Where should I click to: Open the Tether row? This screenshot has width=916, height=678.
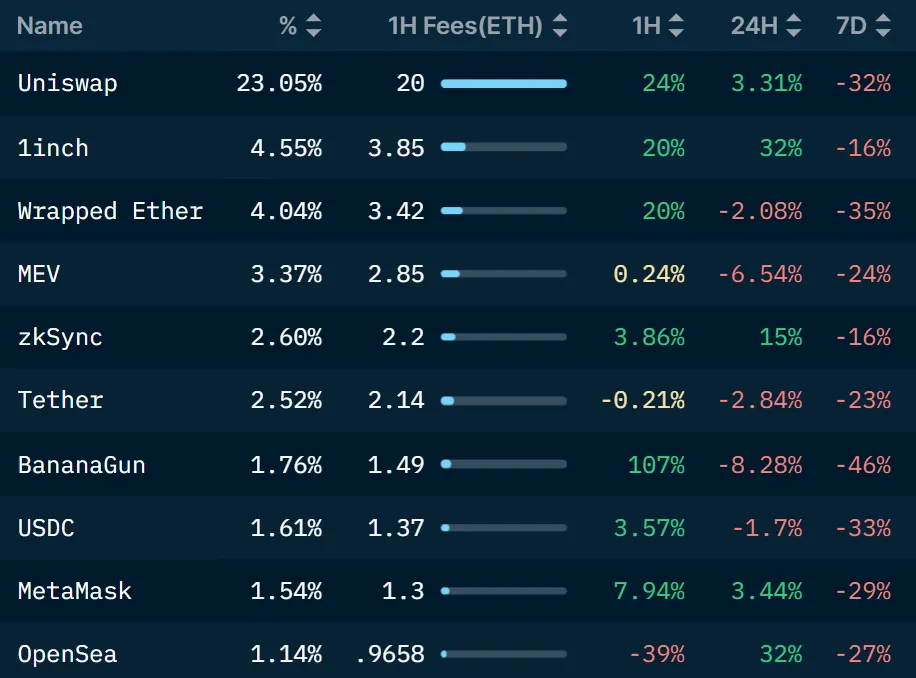(x=60, y=400)
